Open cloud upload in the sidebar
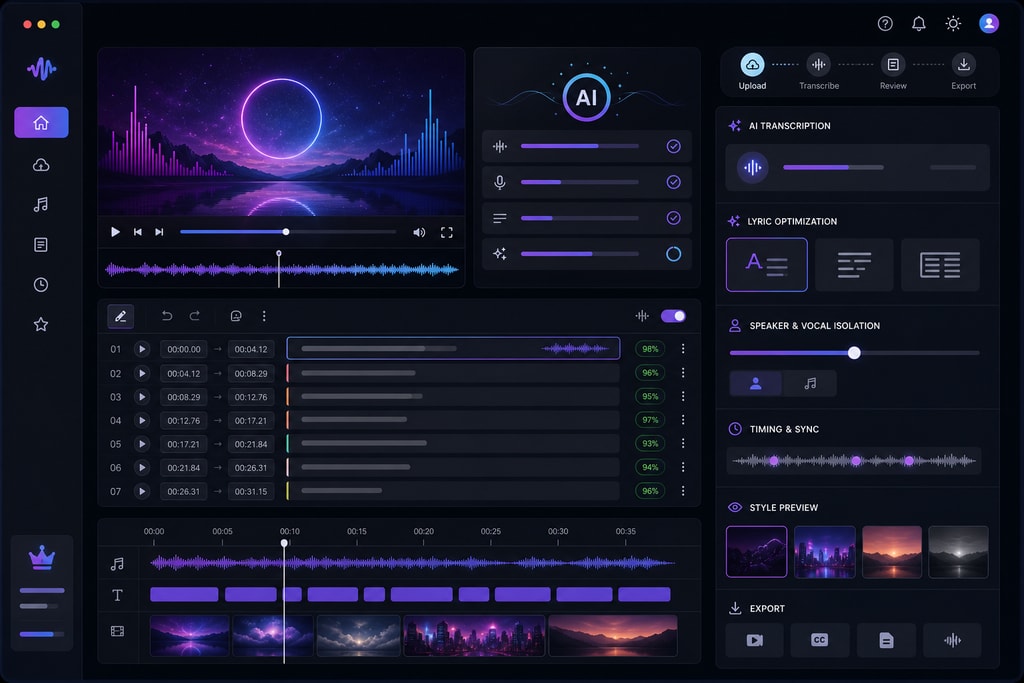The image size is (1024, 683). click(41, 165)
